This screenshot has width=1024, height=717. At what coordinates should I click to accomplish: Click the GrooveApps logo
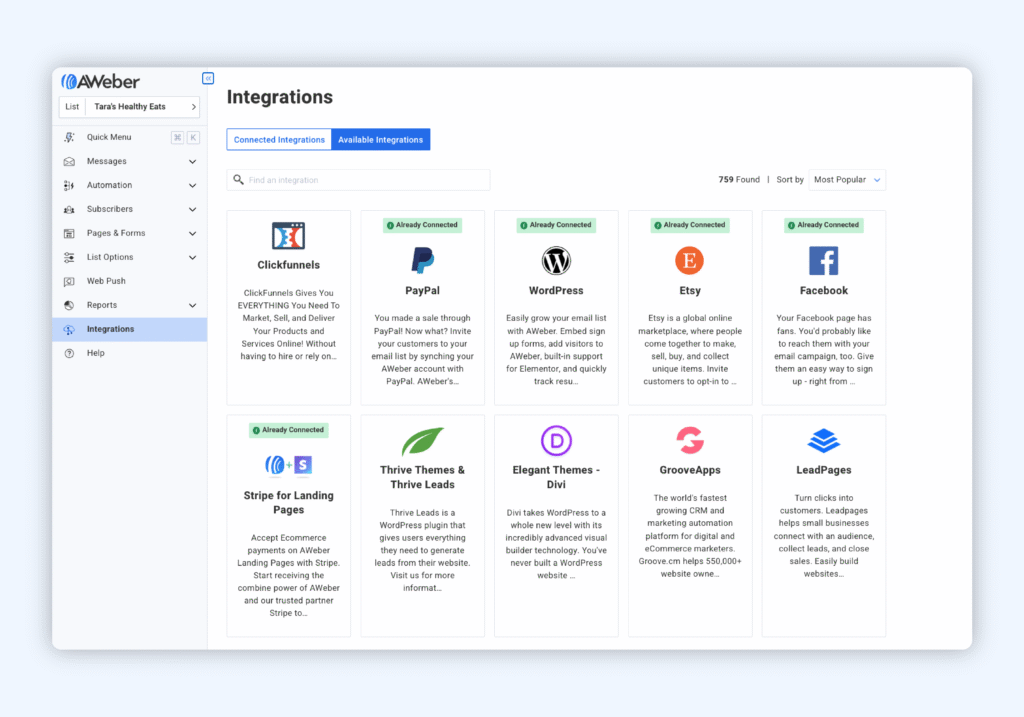point(690,440)
